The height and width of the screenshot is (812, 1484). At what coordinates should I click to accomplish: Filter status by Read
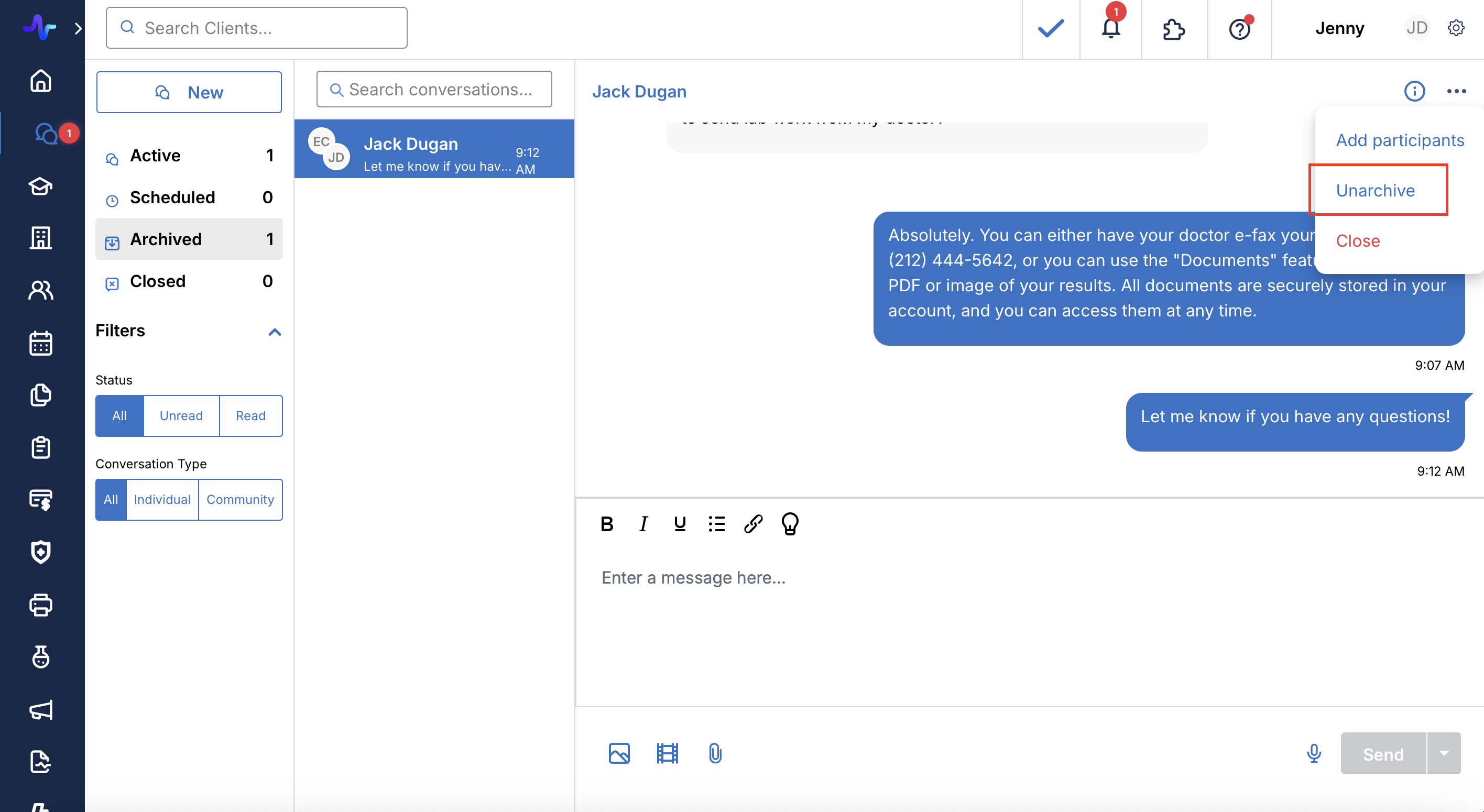click(250, 416)
